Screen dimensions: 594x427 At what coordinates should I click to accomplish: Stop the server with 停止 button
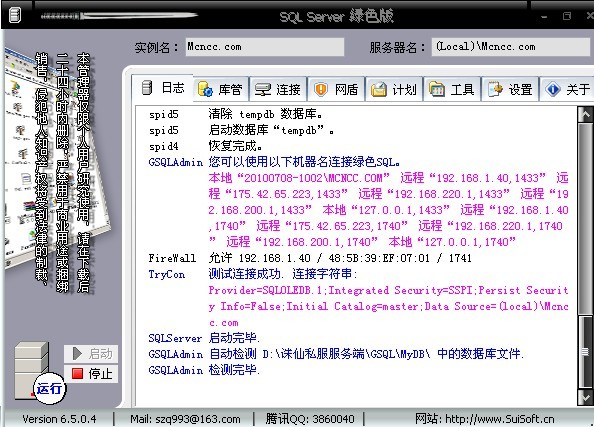(x=91, y=374)
